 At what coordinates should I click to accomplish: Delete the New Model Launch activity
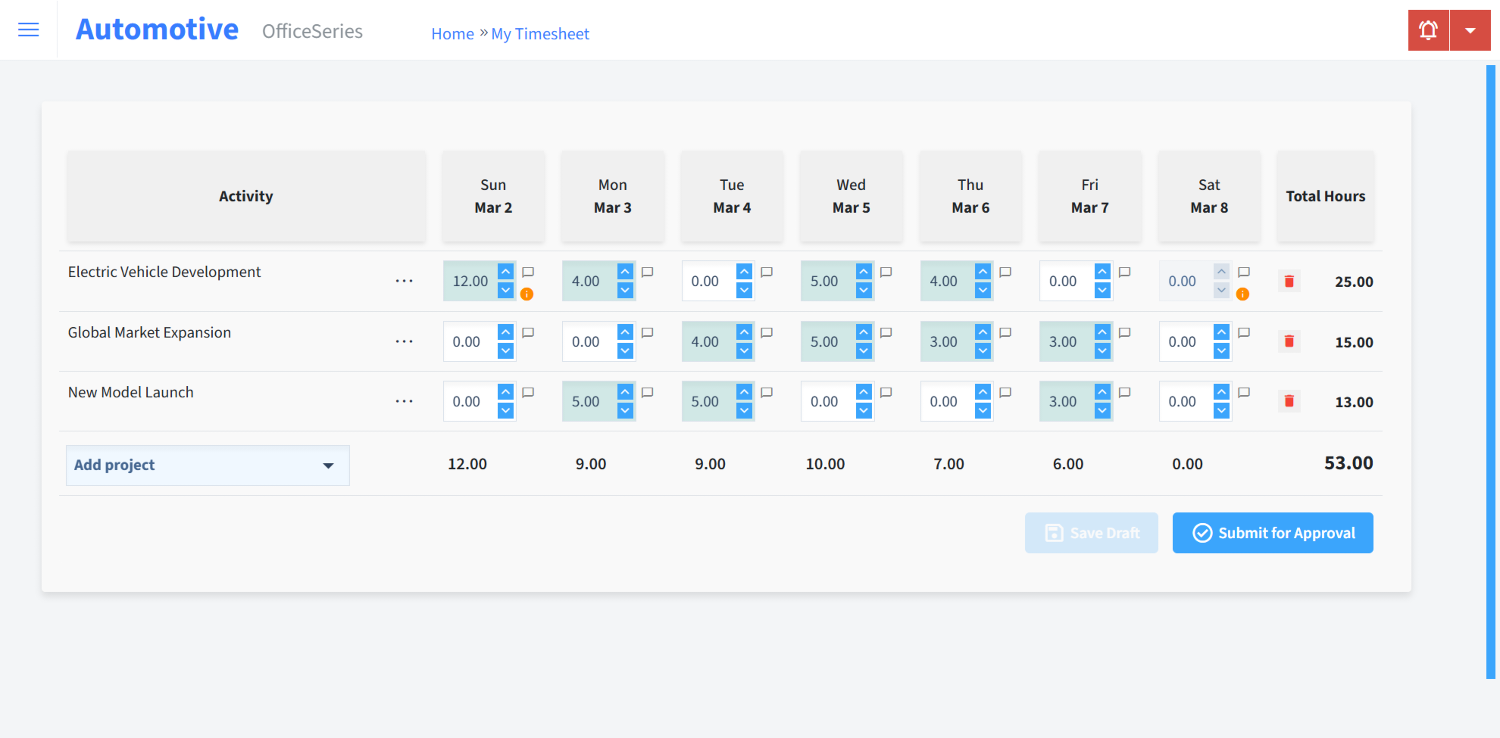coord(1288,401)
